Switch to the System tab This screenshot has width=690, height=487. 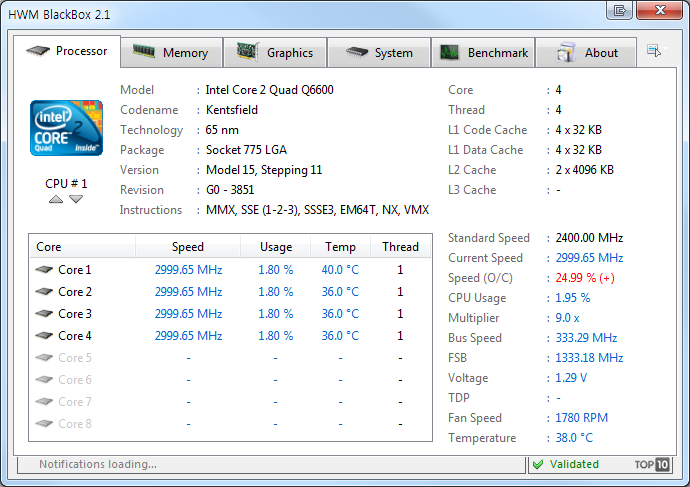click(x=379, y=53)
